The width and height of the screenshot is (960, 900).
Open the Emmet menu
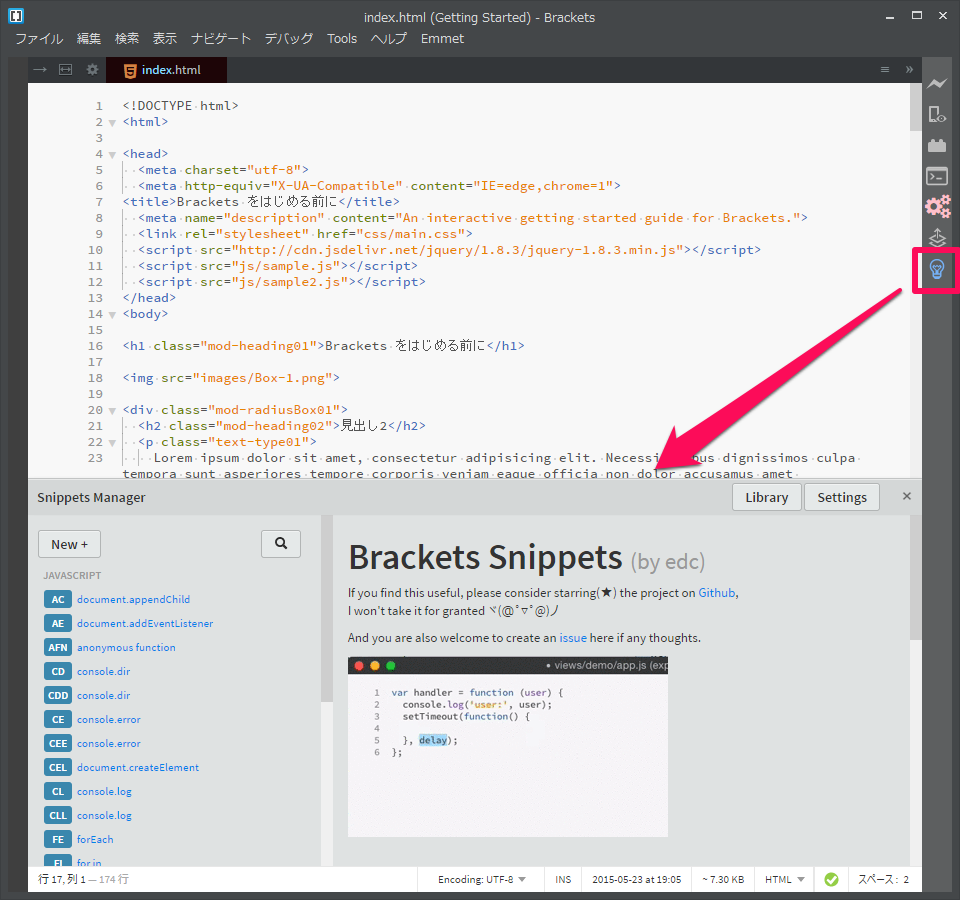click(442, 39)
